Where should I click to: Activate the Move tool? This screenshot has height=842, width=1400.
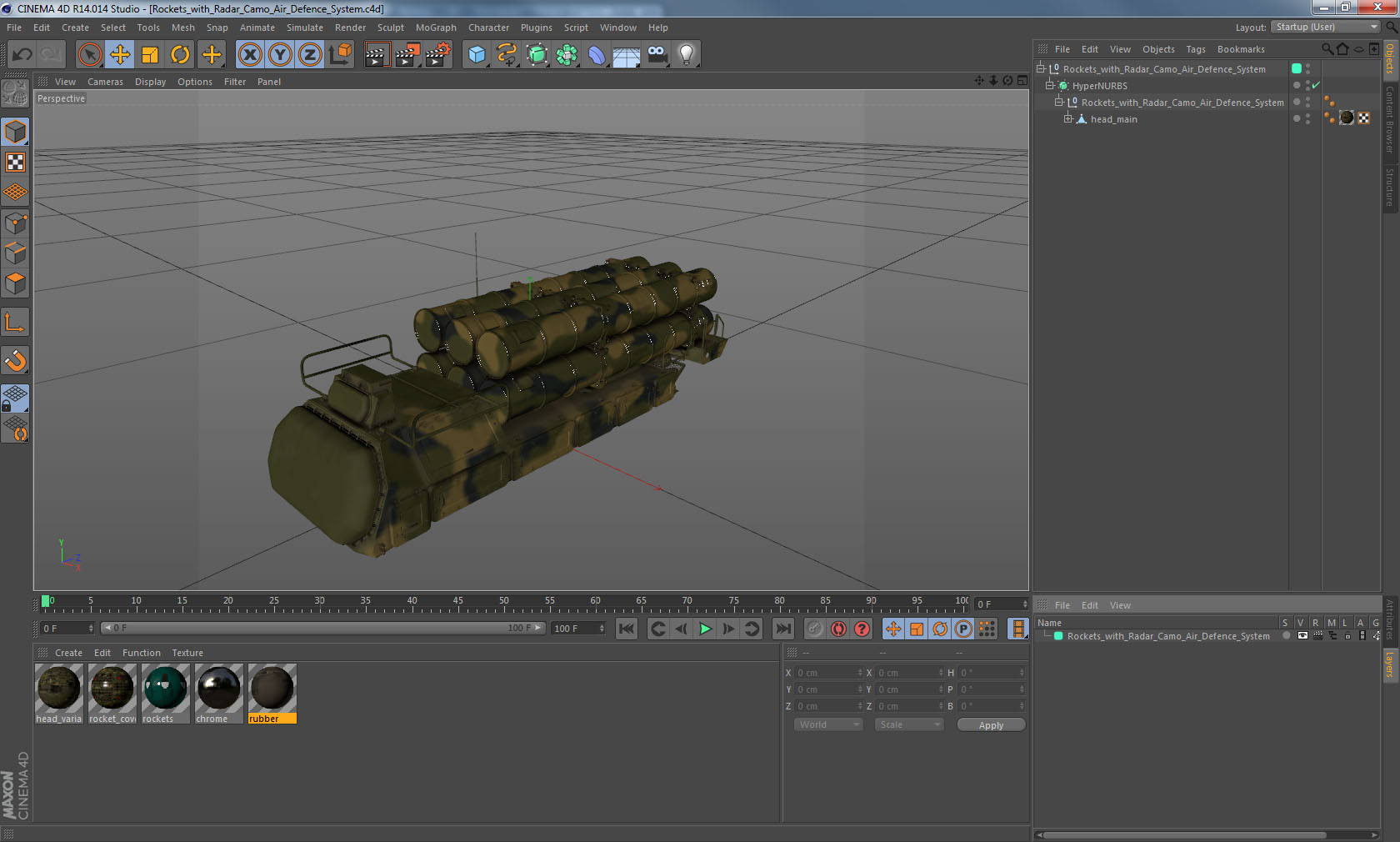[x=120, y=55]
